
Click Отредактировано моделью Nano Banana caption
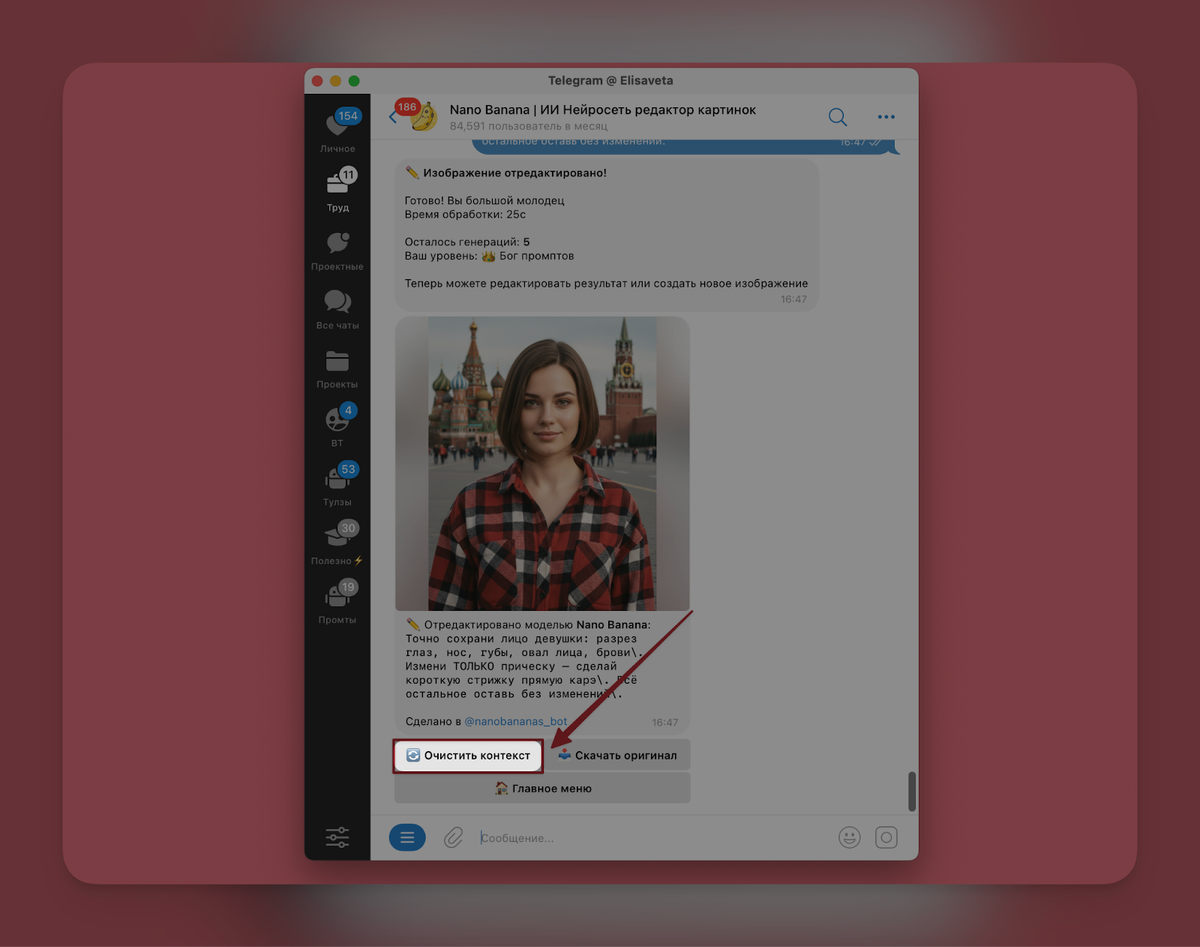pos(528,624)
